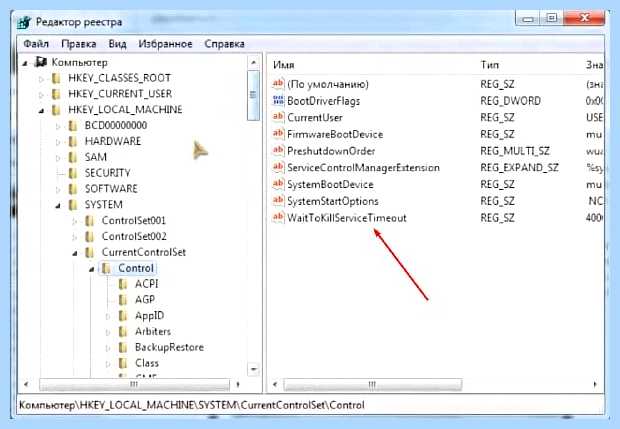Open the Вид menu
Screen dimensions: 620x429
pos(117,43)
